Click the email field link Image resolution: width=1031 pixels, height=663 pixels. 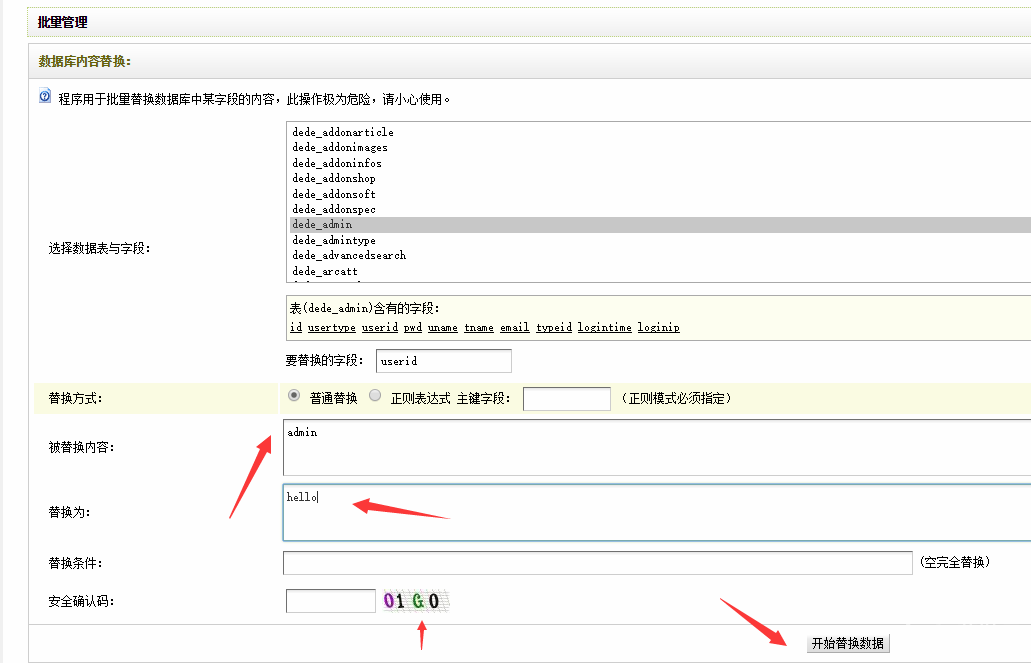click(514, 327)
